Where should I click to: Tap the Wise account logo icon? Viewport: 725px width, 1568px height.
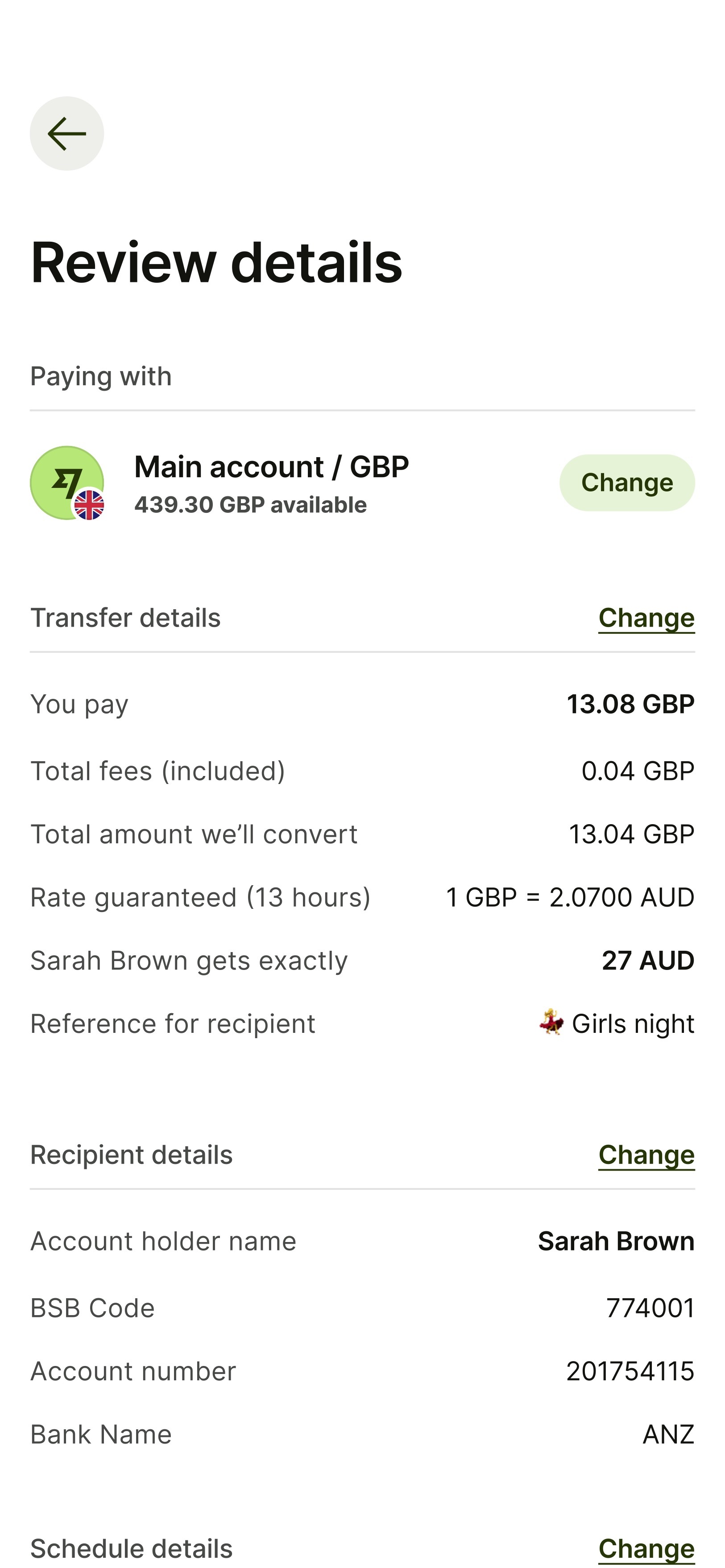(63, 480)
